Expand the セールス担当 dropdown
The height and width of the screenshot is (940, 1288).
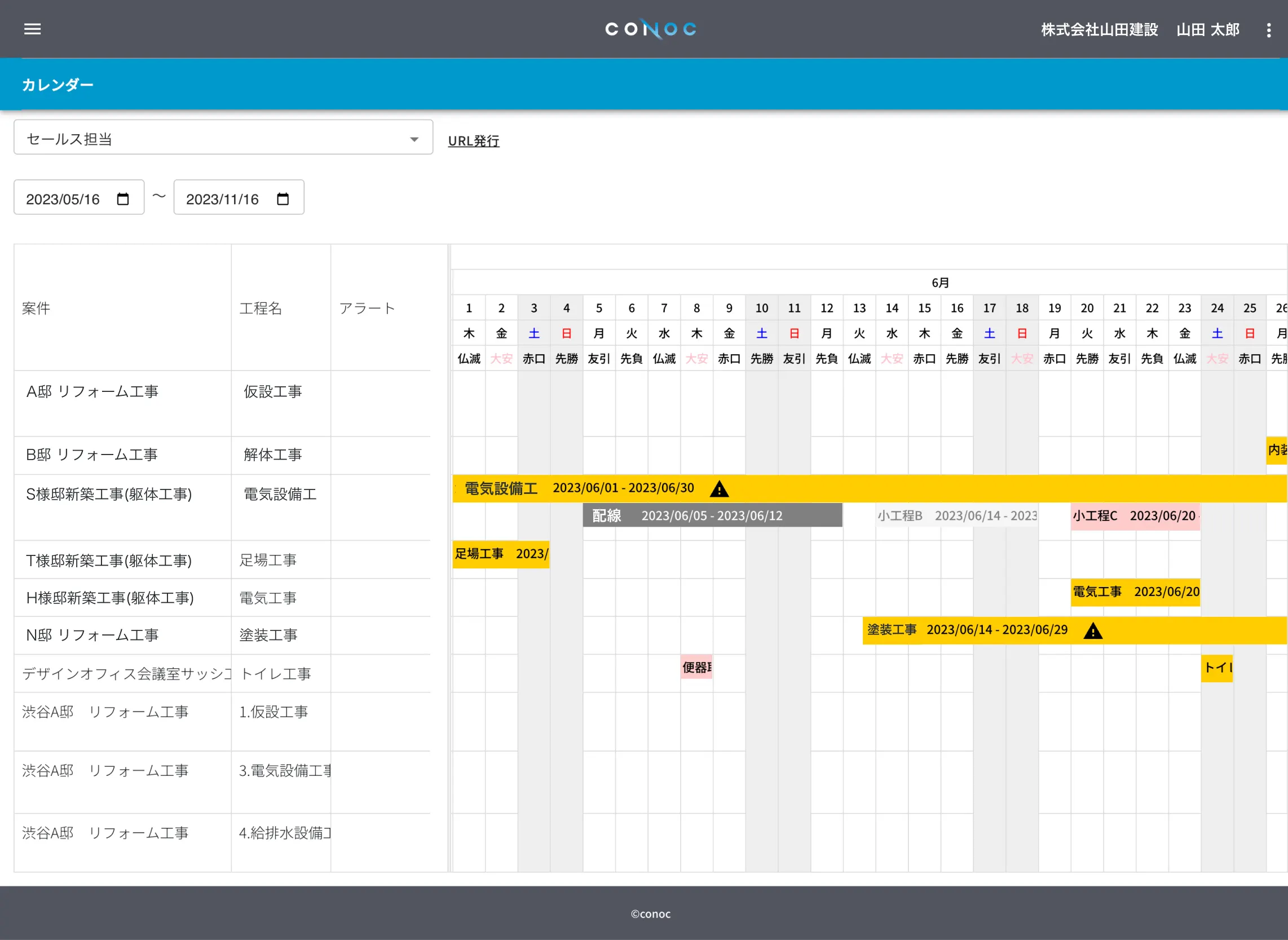[x=223, y=138]
